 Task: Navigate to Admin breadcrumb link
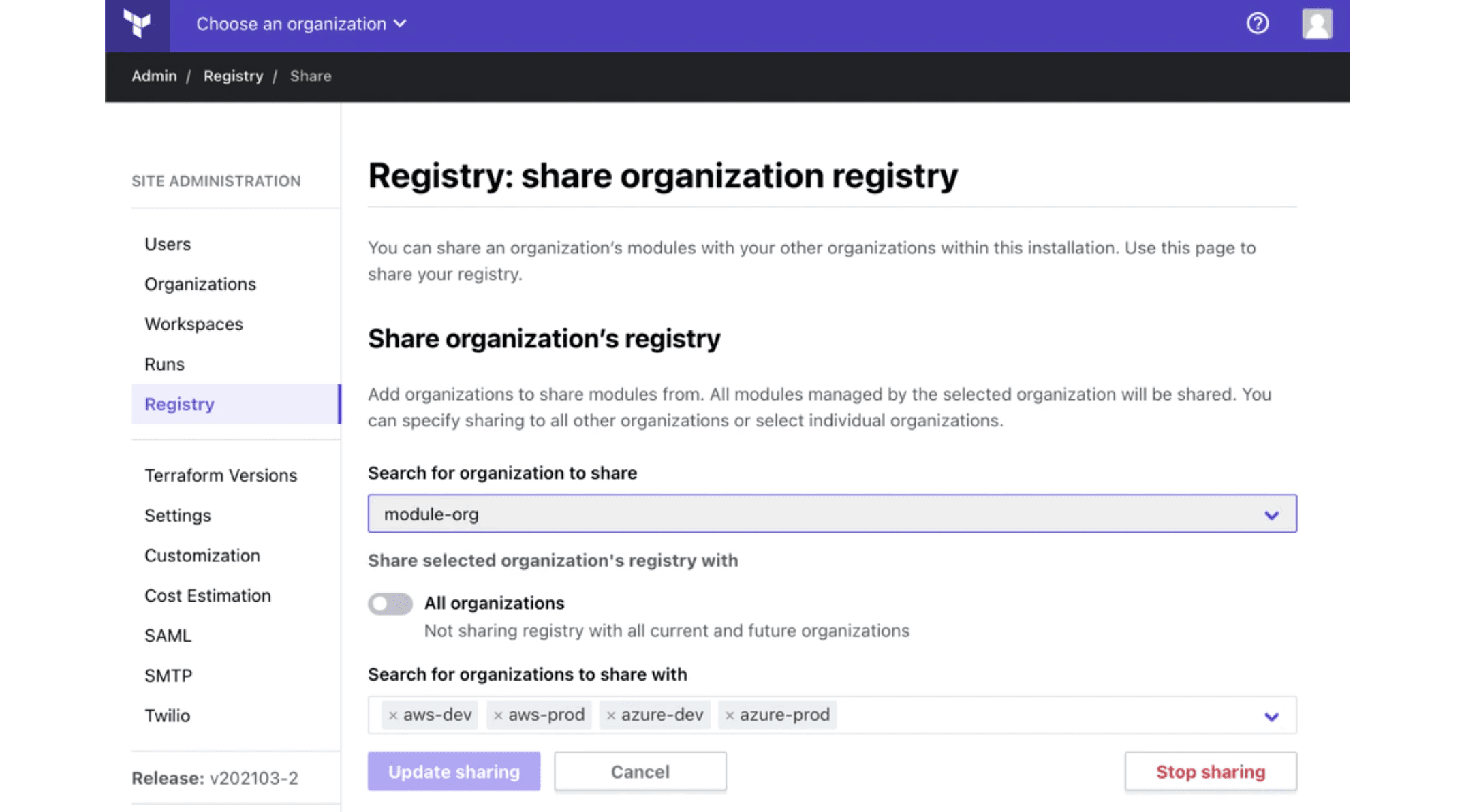click(x=154, y=76)
